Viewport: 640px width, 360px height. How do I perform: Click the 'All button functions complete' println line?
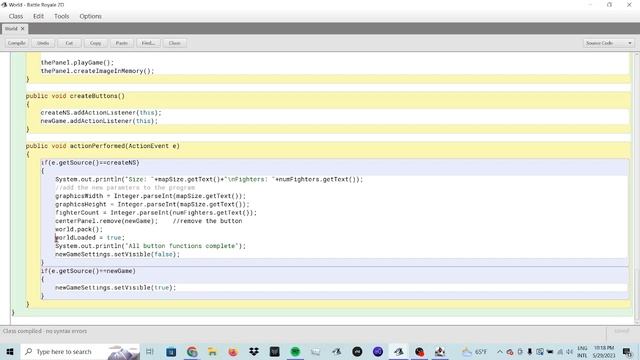tap(151, 246)
